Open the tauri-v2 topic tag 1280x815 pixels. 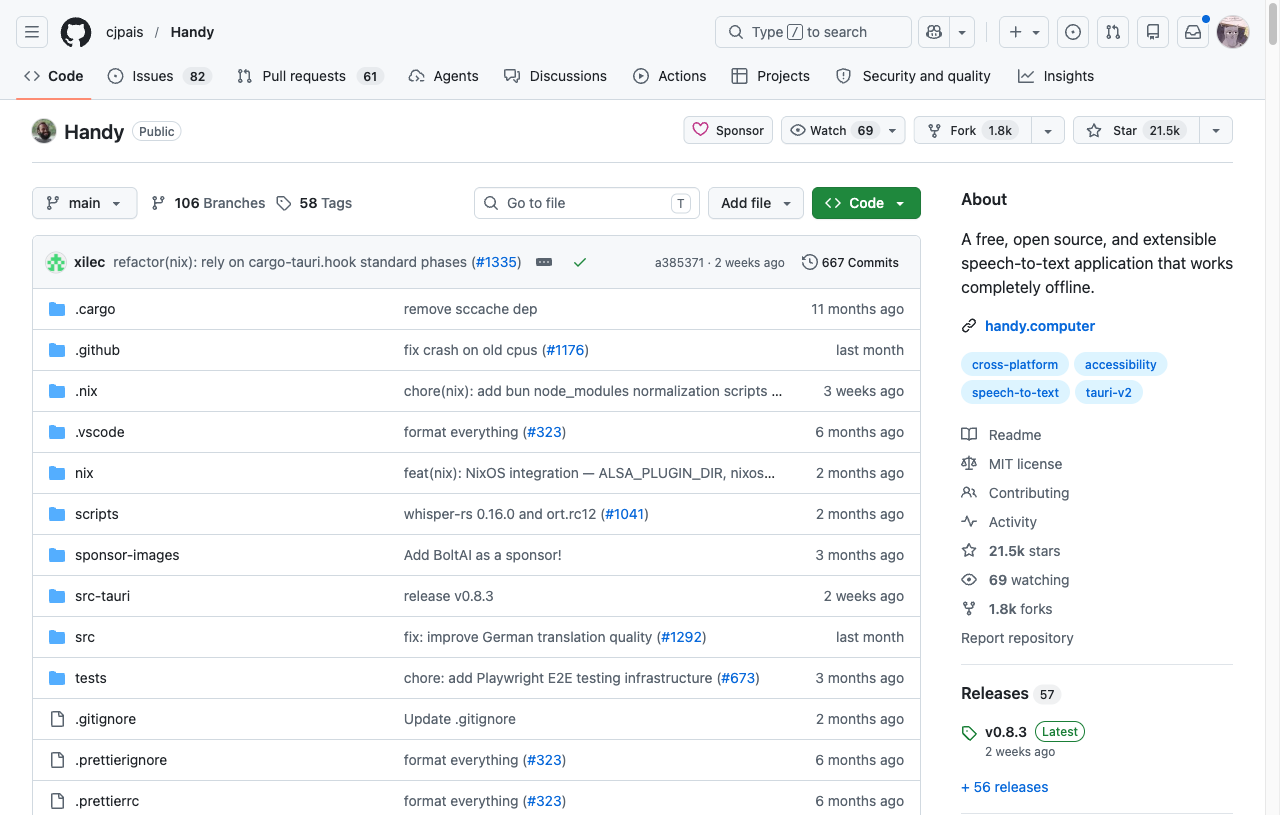click(1109, 393)
